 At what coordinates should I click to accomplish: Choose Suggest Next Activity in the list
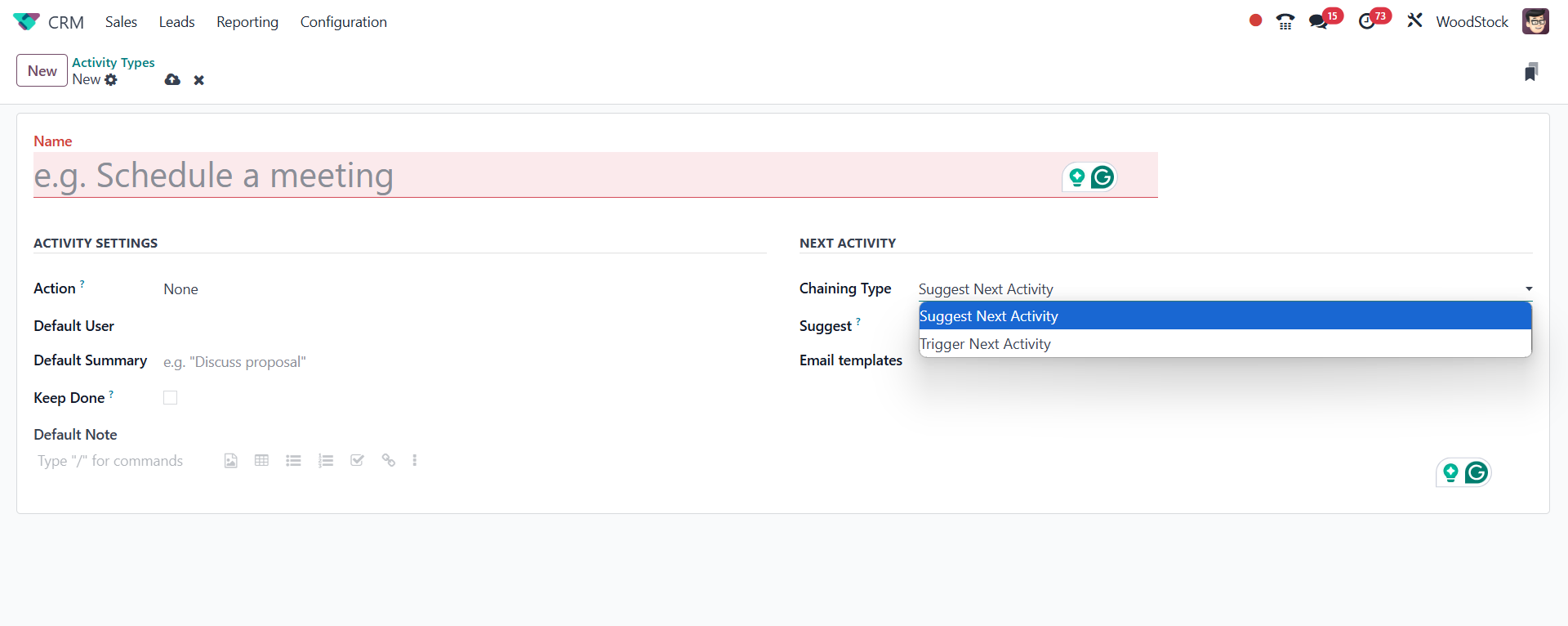988,316
